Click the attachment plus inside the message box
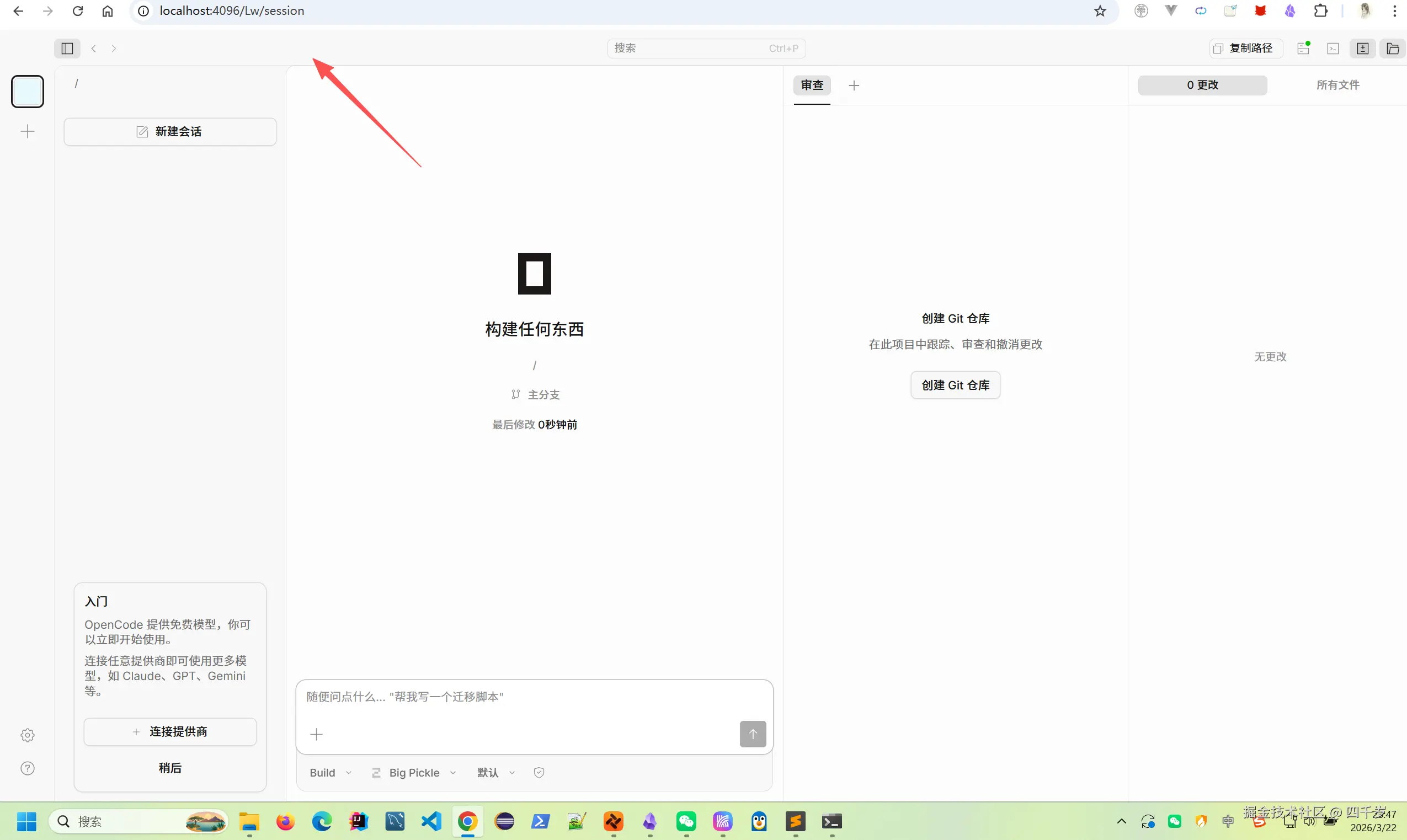This screenshot has height=840, width=1407. 317,734
